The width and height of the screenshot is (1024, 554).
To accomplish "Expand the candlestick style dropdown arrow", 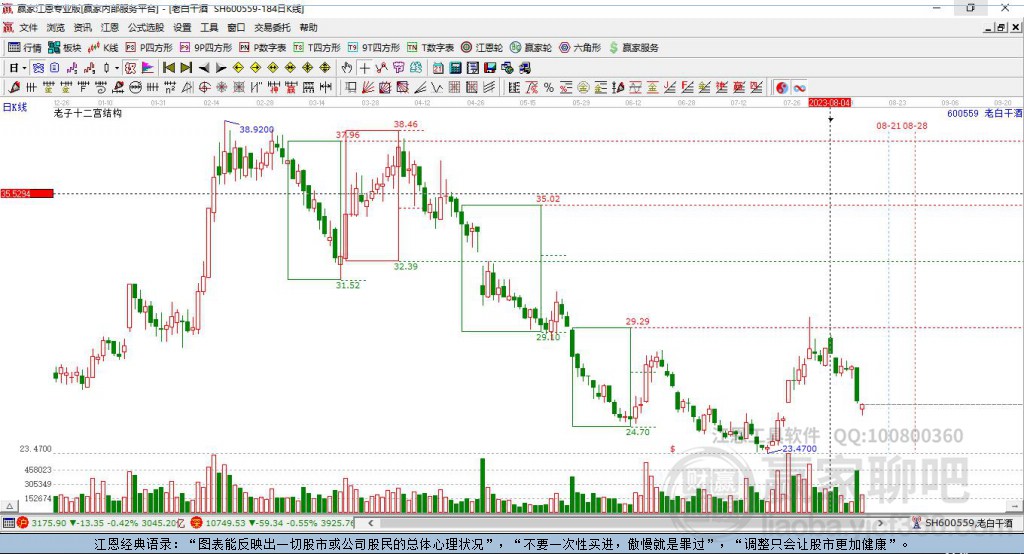I will click(x=117, y=68).
